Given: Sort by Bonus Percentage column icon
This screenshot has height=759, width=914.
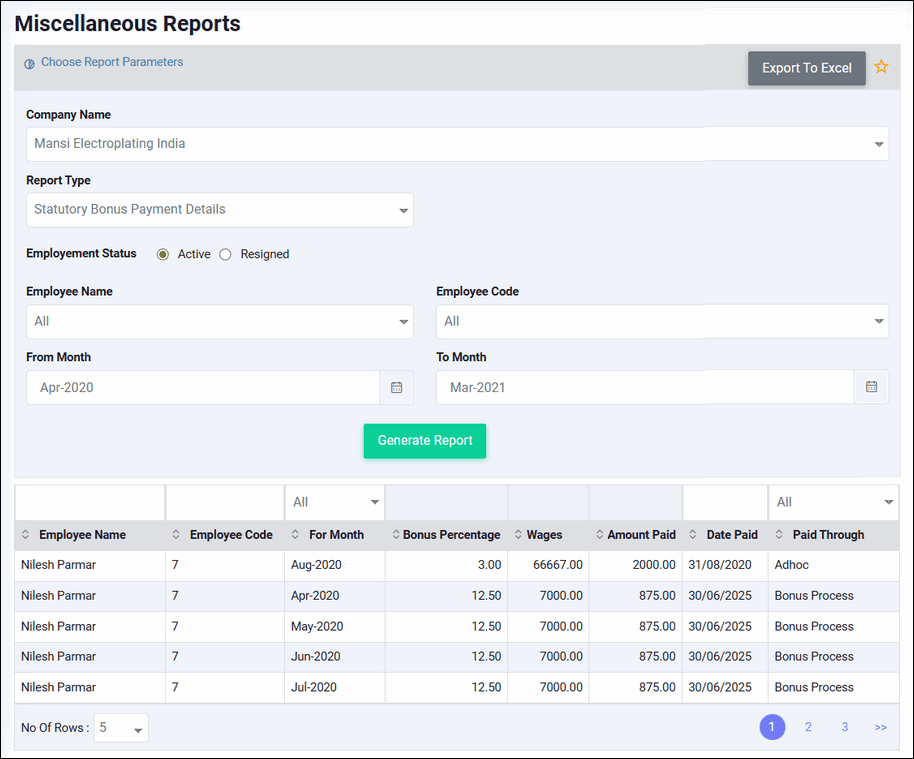Looking at the screenshot, I should tap(395, 535).
